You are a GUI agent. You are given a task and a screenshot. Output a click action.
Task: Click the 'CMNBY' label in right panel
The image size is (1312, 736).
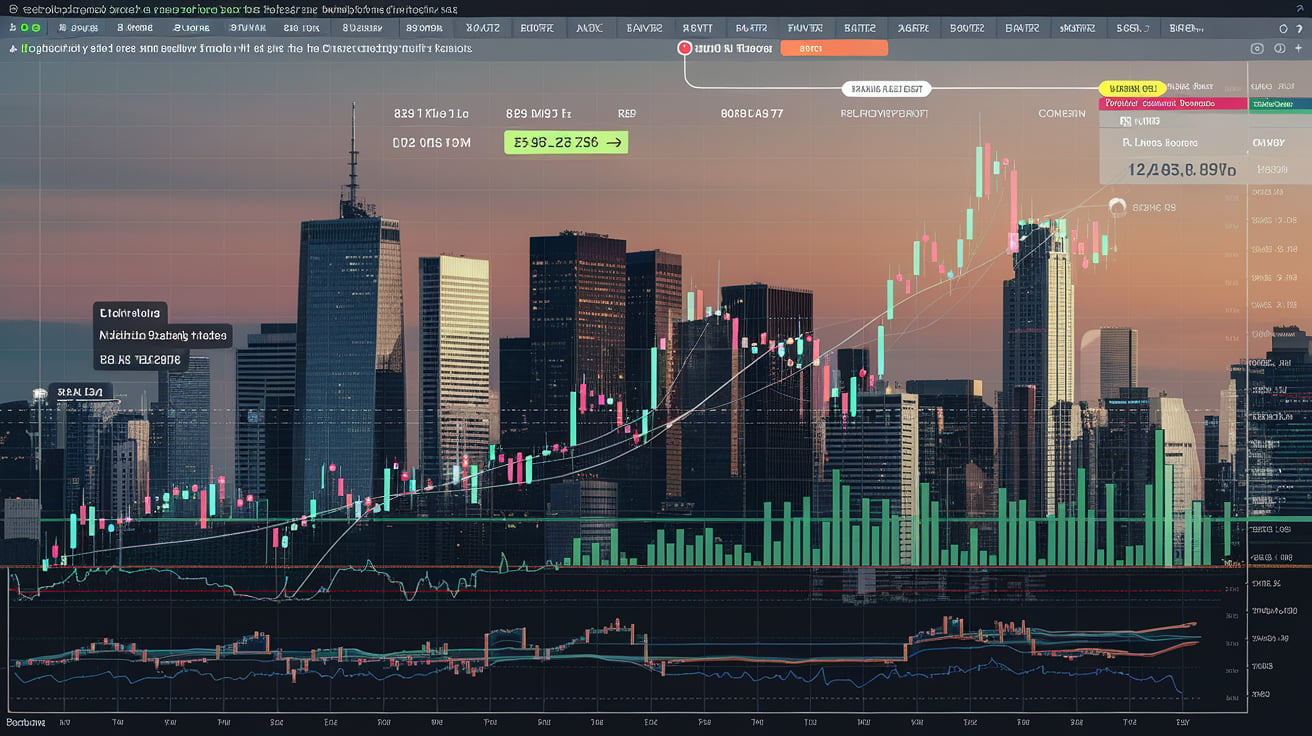coord(1268,143)
